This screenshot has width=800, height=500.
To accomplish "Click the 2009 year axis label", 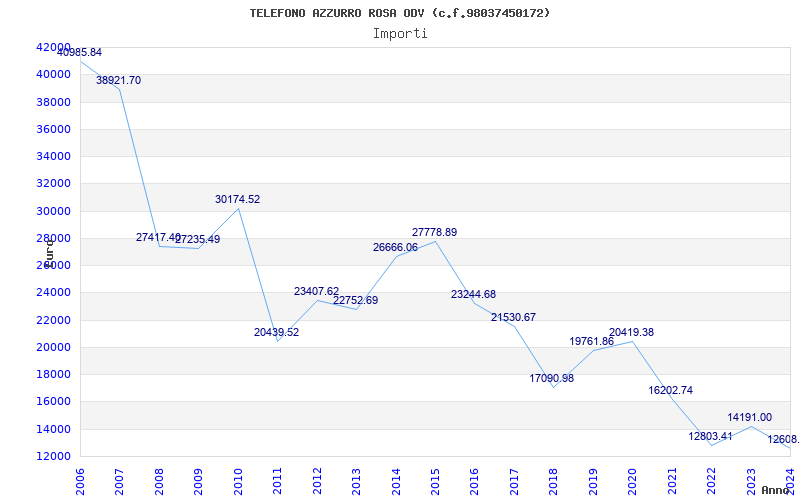I will pos(198,482).
